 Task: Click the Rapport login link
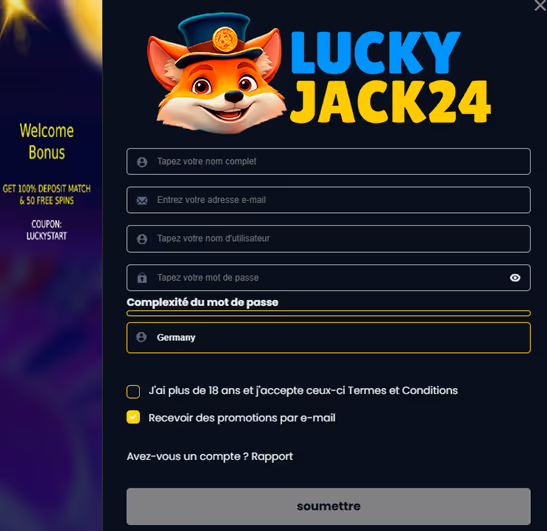272,456
